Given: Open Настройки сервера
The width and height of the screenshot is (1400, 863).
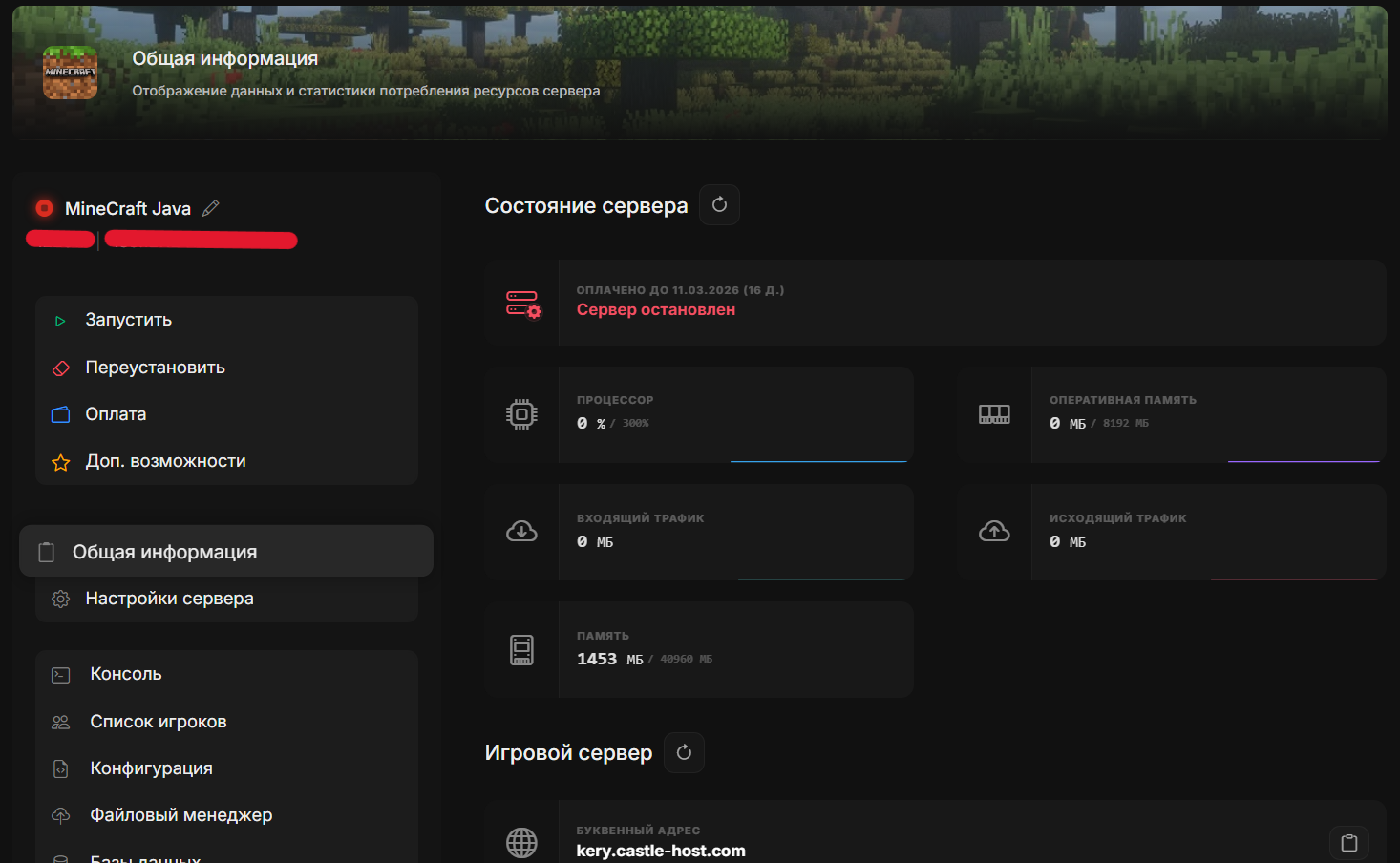Looking at the screenshot, I should tap(169, 599).
